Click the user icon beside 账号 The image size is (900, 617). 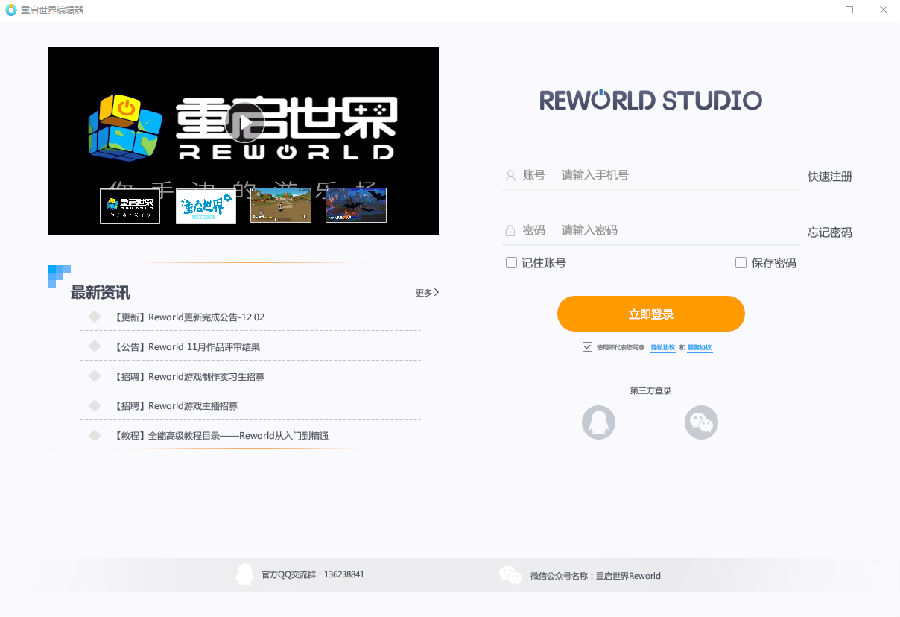pyautogui.click(x=510, y=176)
